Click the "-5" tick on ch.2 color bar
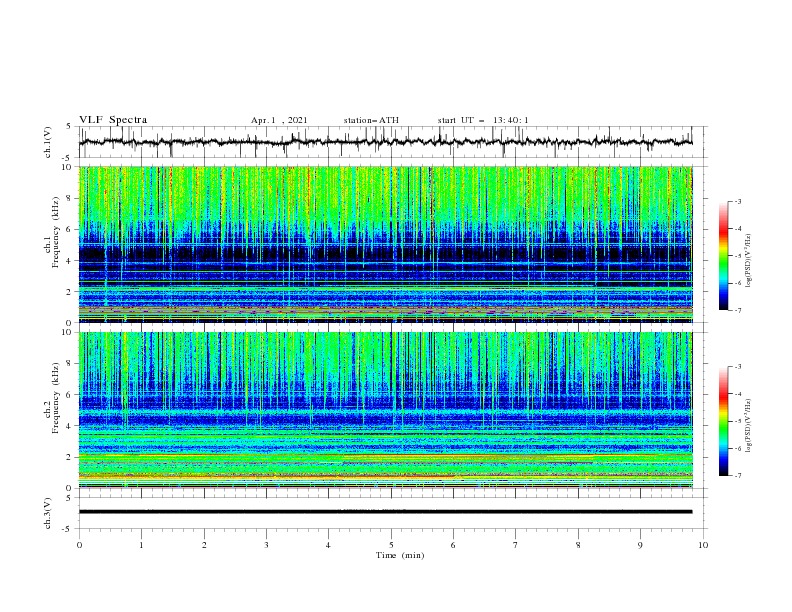This screenshot has width=792, height=612. tap(738, 421)
